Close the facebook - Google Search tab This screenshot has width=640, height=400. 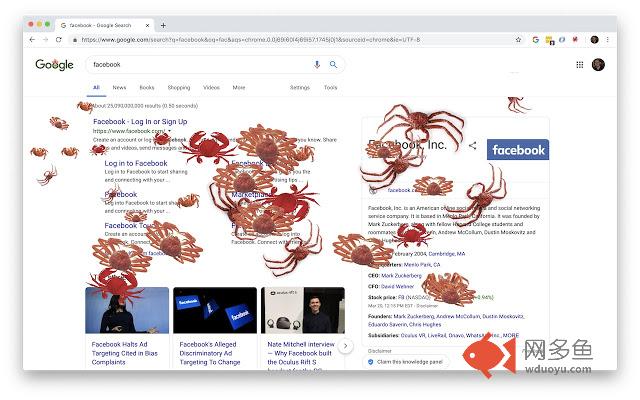(147, 25)
